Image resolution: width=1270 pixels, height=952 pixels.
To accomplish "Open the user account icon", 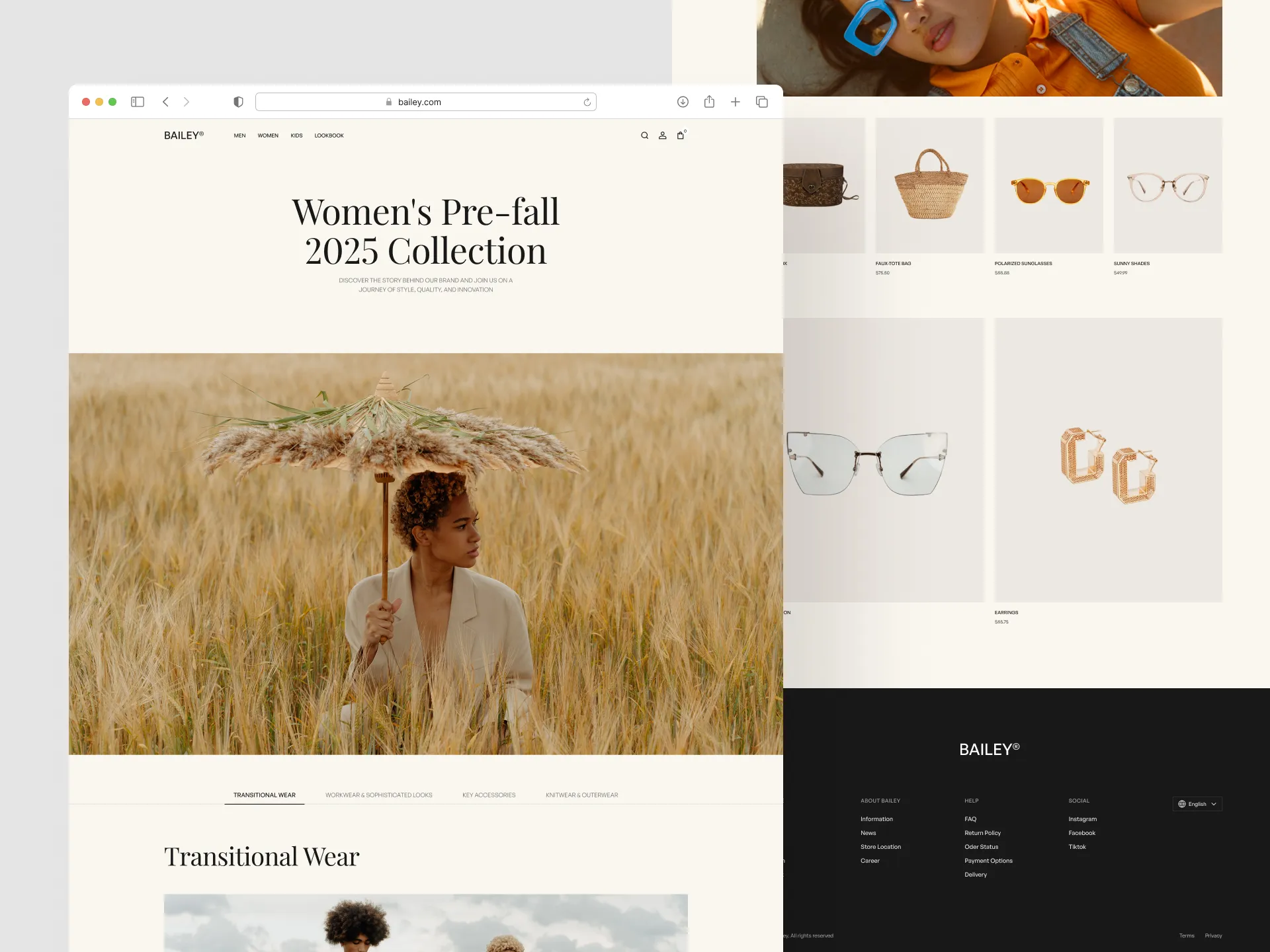I will 662,136.
